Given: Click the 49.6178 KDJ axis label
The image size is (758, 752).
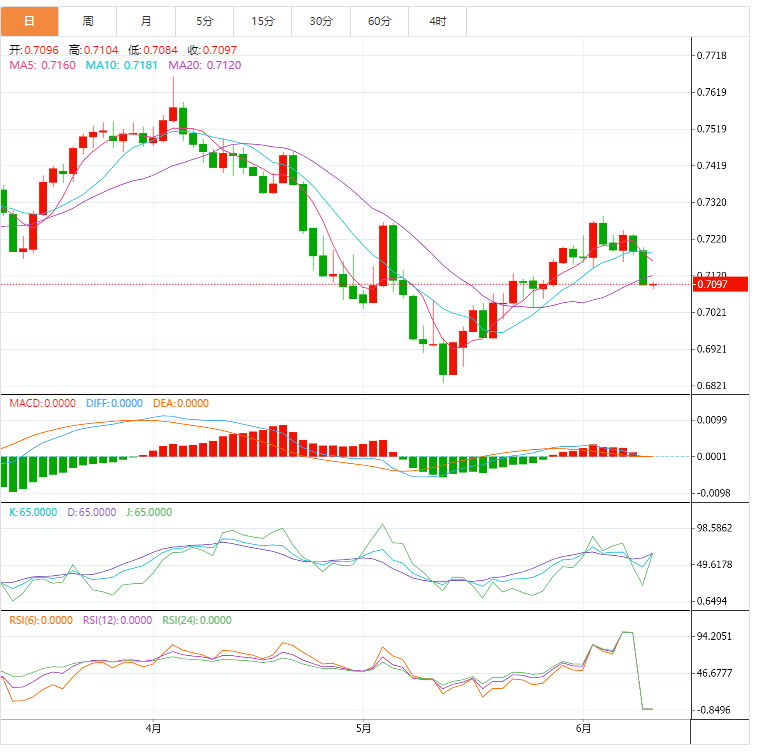Looking at the screenshot, I should (714, 564).
